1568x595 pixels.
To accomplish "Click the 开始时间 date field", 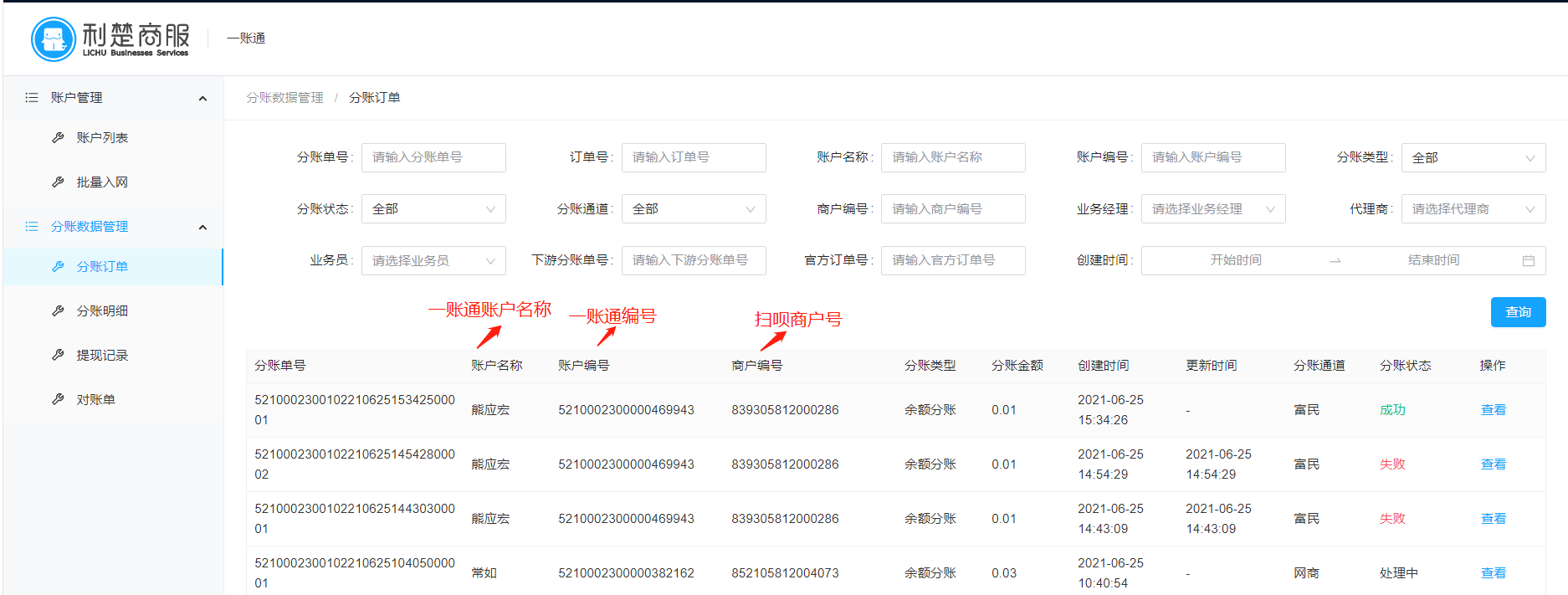I will (1235, 261).
